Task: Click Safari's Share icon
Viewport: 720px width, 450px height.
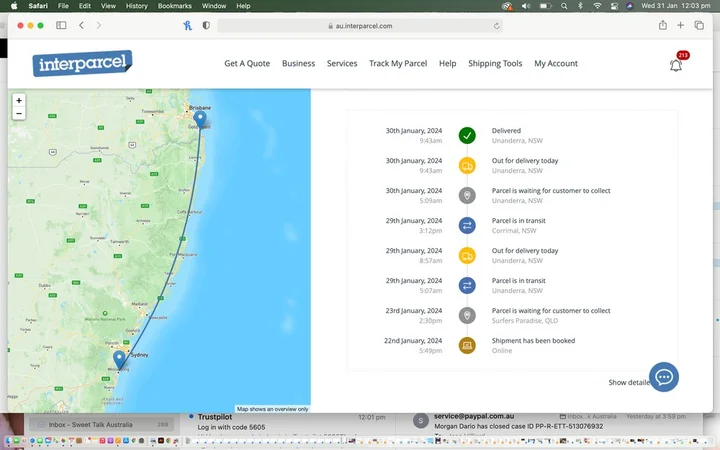Action: point(663,25)
